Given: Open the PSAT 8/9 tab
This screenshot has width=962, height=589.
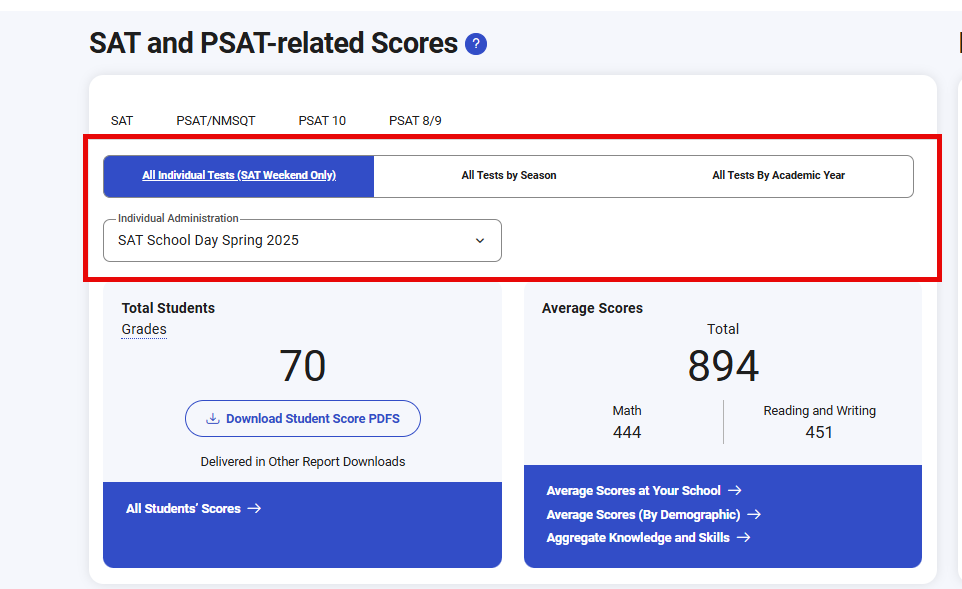Looking at the screenshot, I should point(415,121).
